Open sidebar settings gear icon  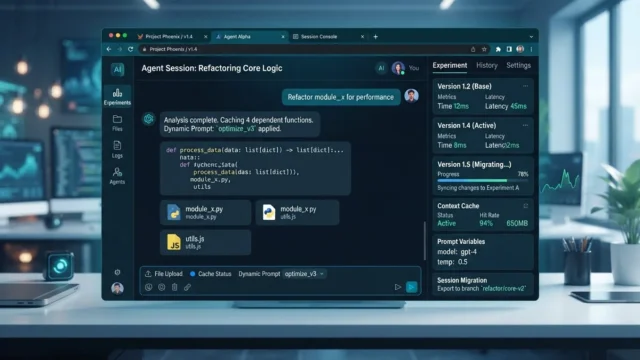tap(117, 272)
